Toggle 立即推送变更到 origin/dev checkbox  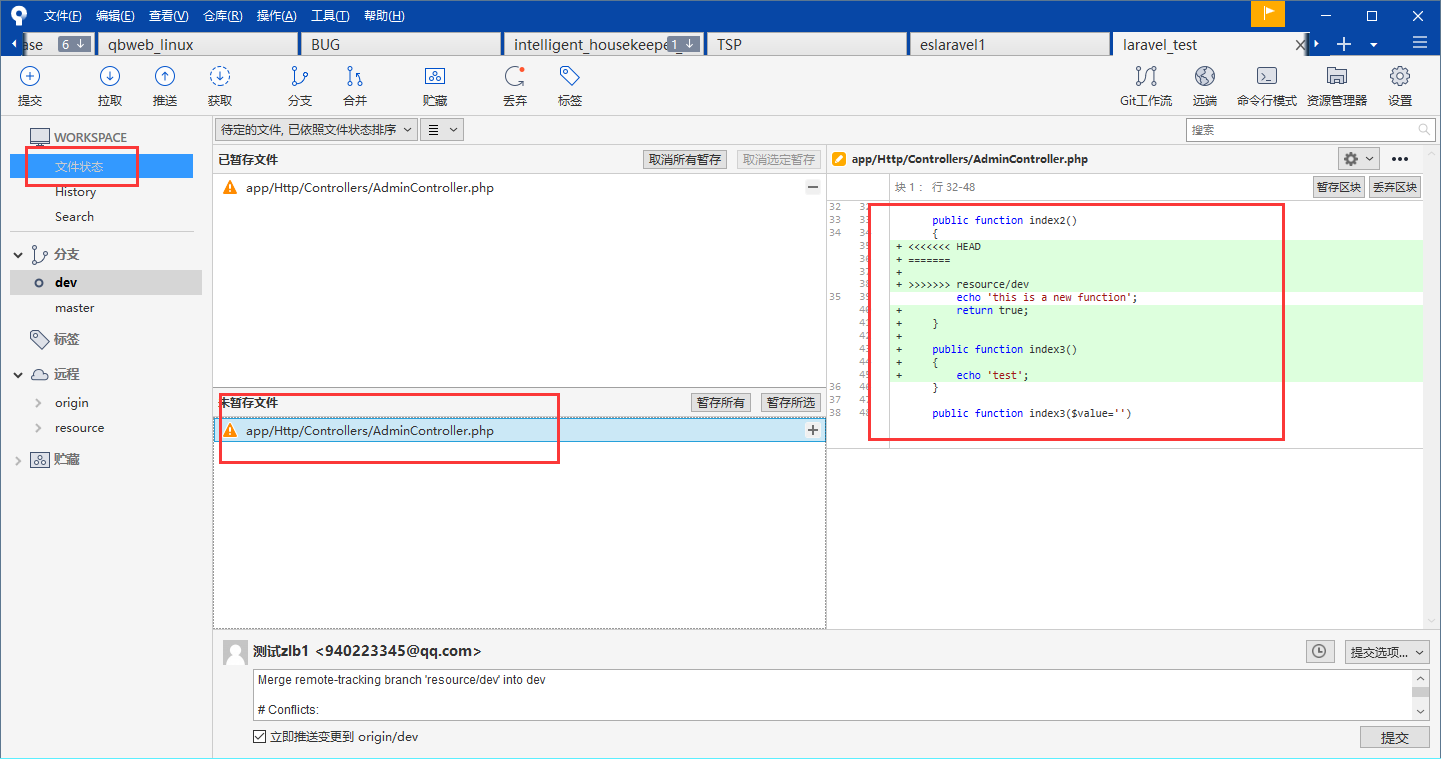(260, 737)
